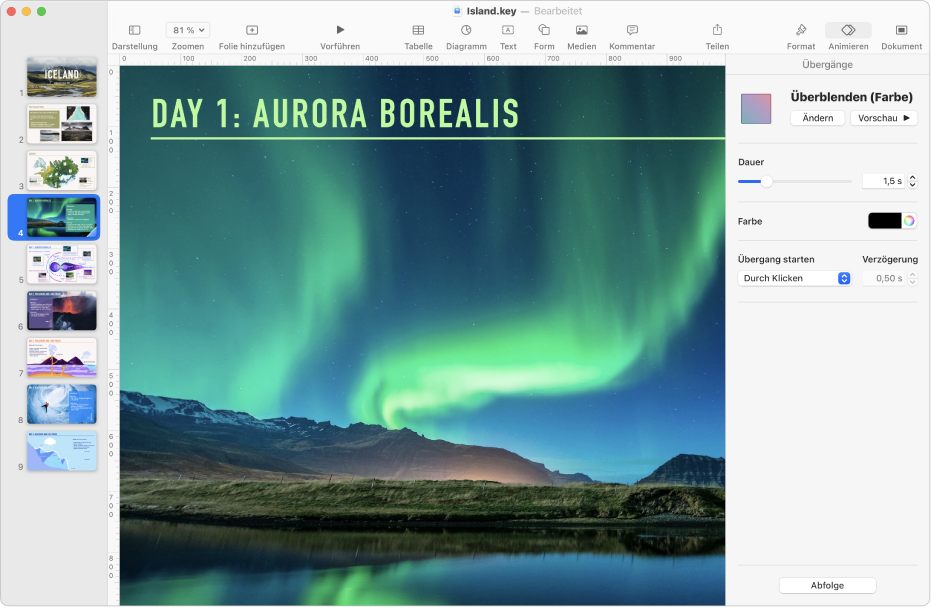Toggle the Animieren inspector panel
The image size is (931, 609).
click(848, 31)
